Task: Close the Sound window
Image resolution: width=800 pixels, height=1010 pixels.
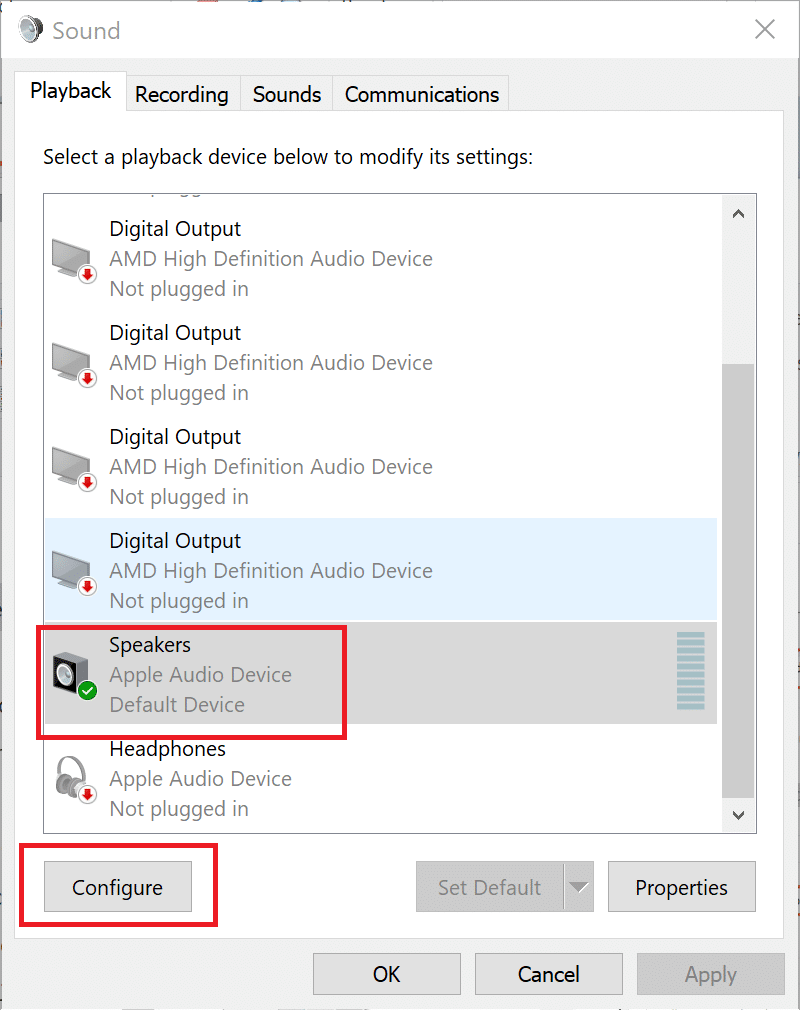Action: pyautogui.click(x=765, y=30)
